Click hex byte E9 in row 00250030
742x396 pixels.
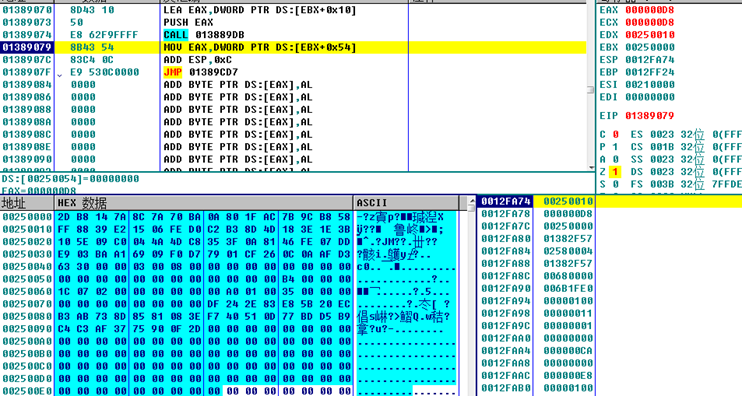(x=64, y=254)
